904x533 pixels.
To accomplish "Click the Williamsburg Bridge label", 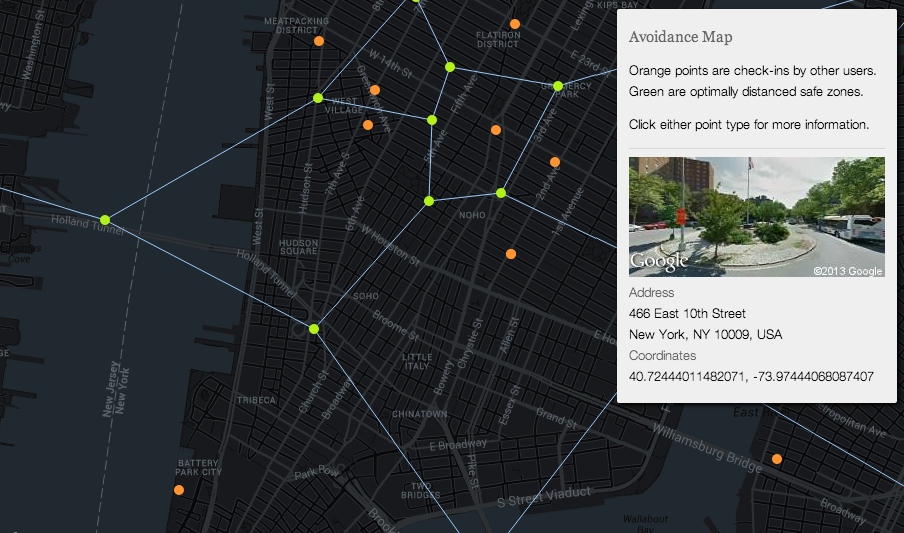I will click(x=708, y=446).
